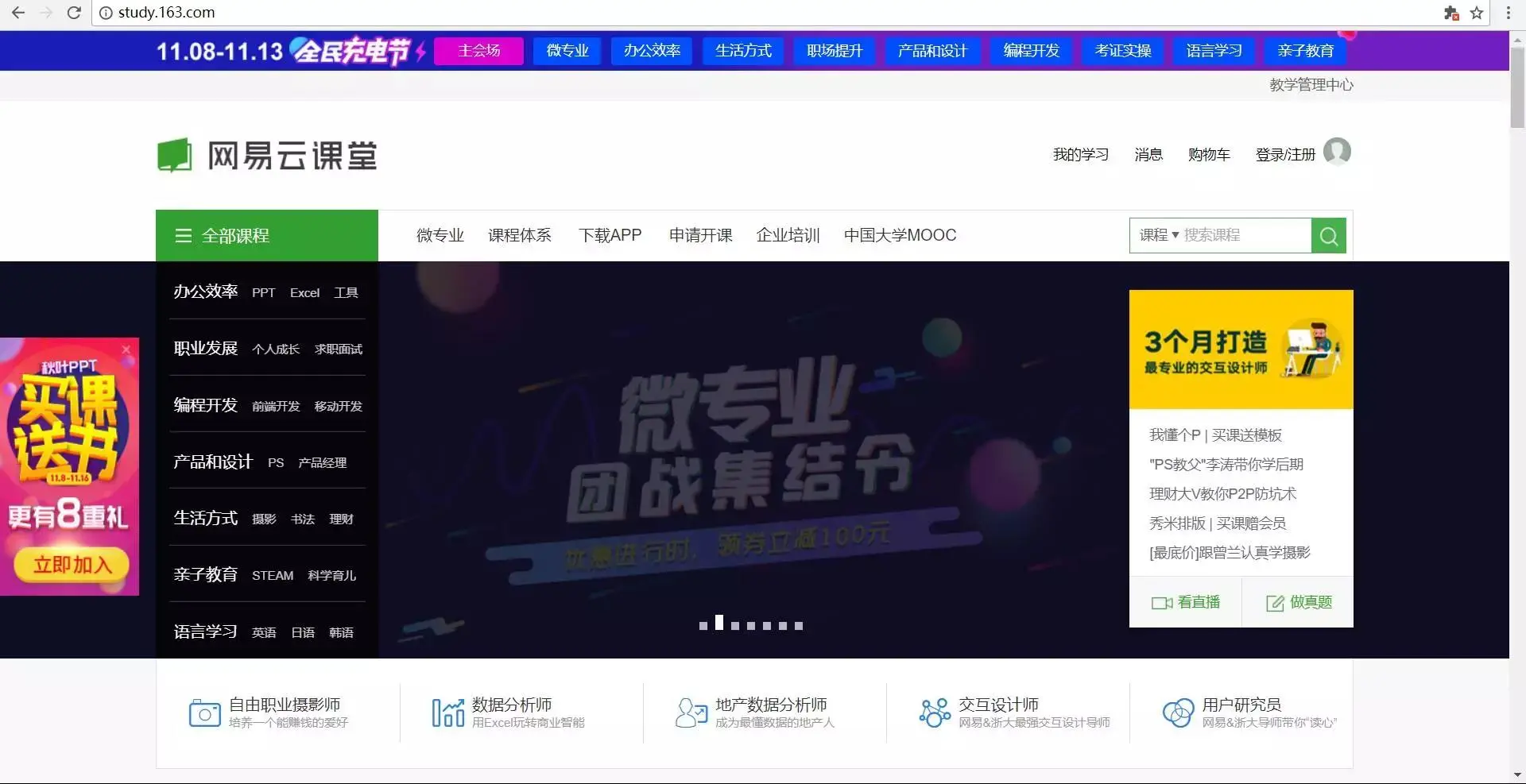Open the [最底价]跟曾兰认真学摄影 link
Screen dimensions: 1526x784
(1230, 553)
